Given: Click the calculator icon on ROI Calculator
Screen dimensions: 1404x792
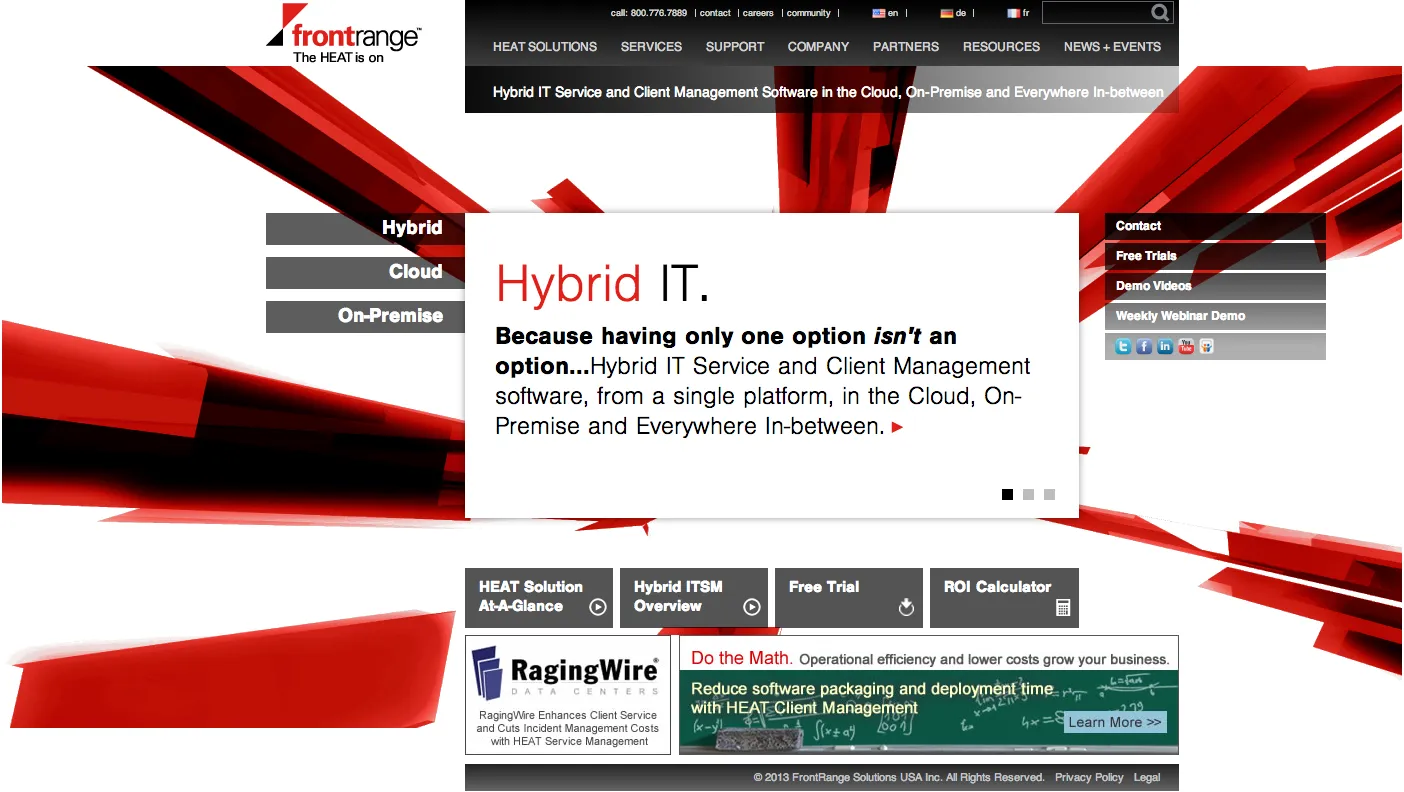Looking at the screenshot, I should (x=1063, y=607).
